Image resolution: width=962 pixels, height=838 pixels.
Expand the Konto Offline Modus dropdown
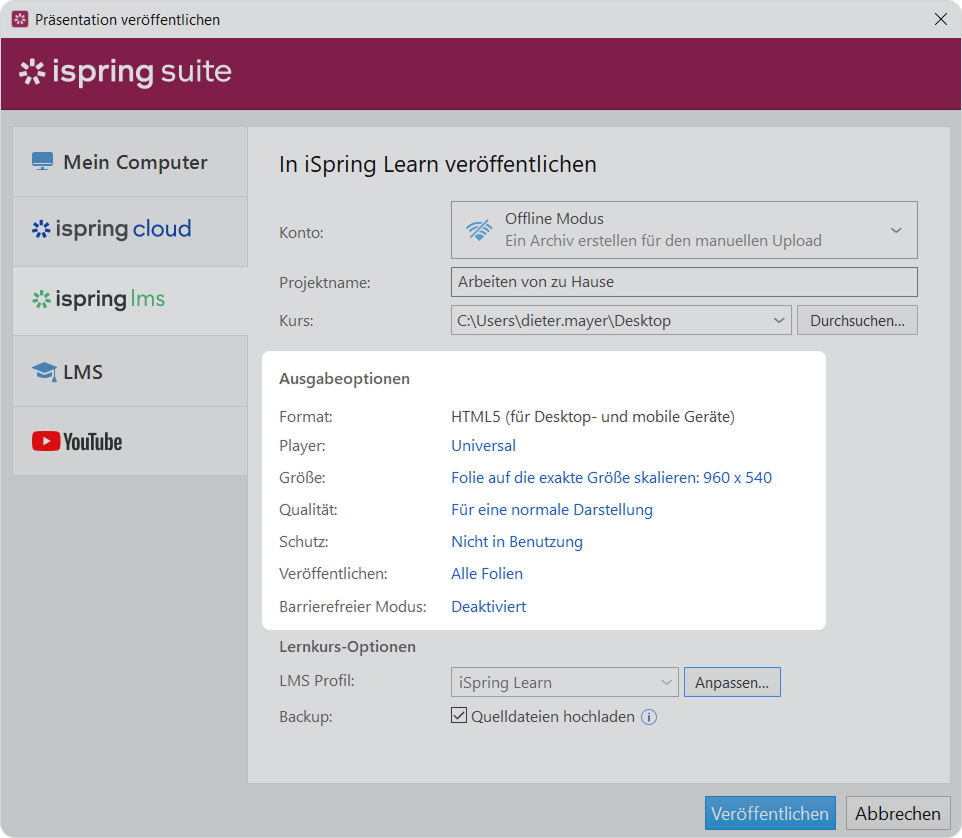pos(895,230)
